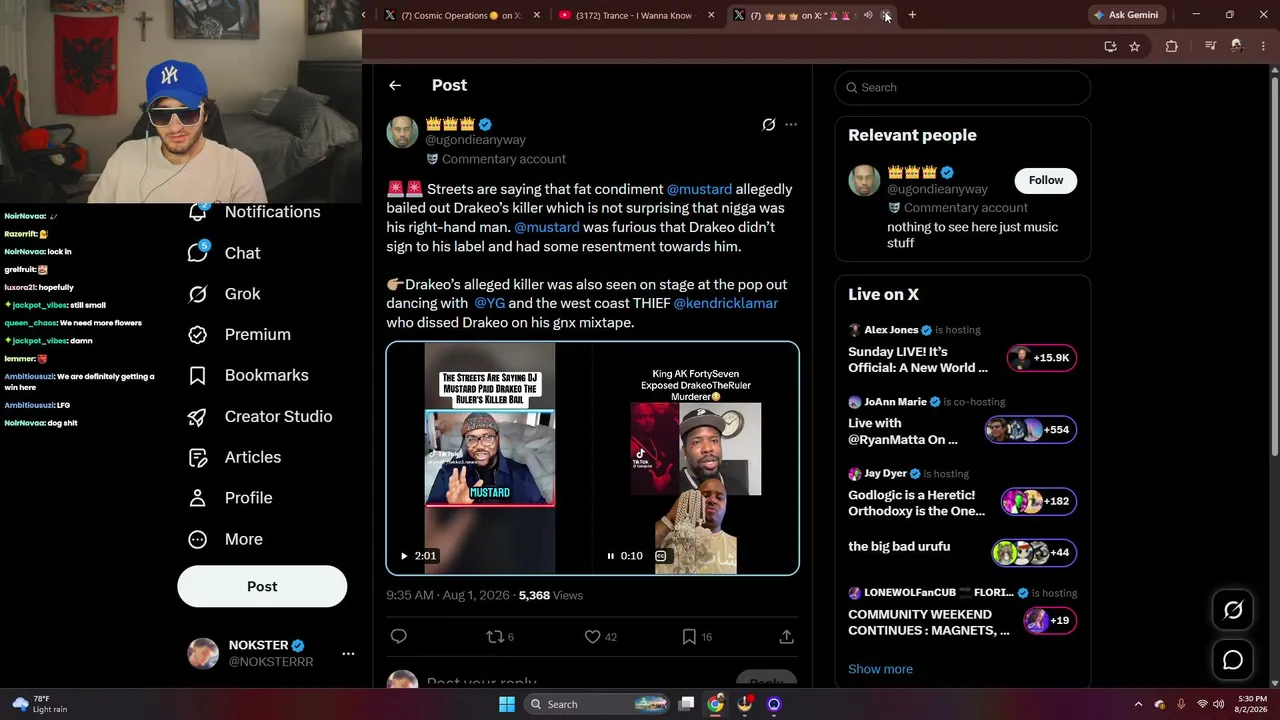Open Profile in the X sidebar
1280x720 pixels.
pos(230,498)
